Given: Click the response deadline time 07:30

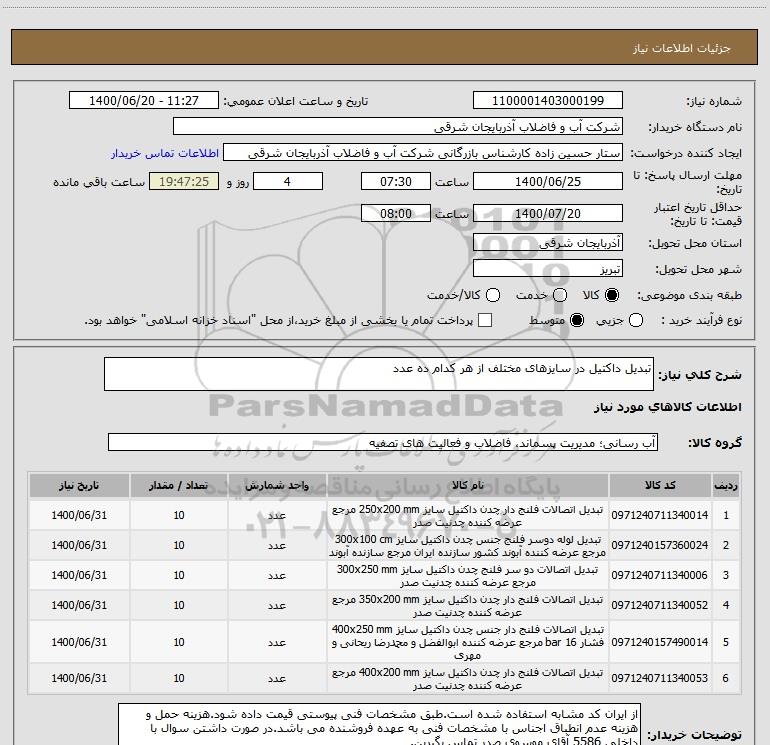Looking at the screenshot, I should pyautogui.click(x=396, y=181).
